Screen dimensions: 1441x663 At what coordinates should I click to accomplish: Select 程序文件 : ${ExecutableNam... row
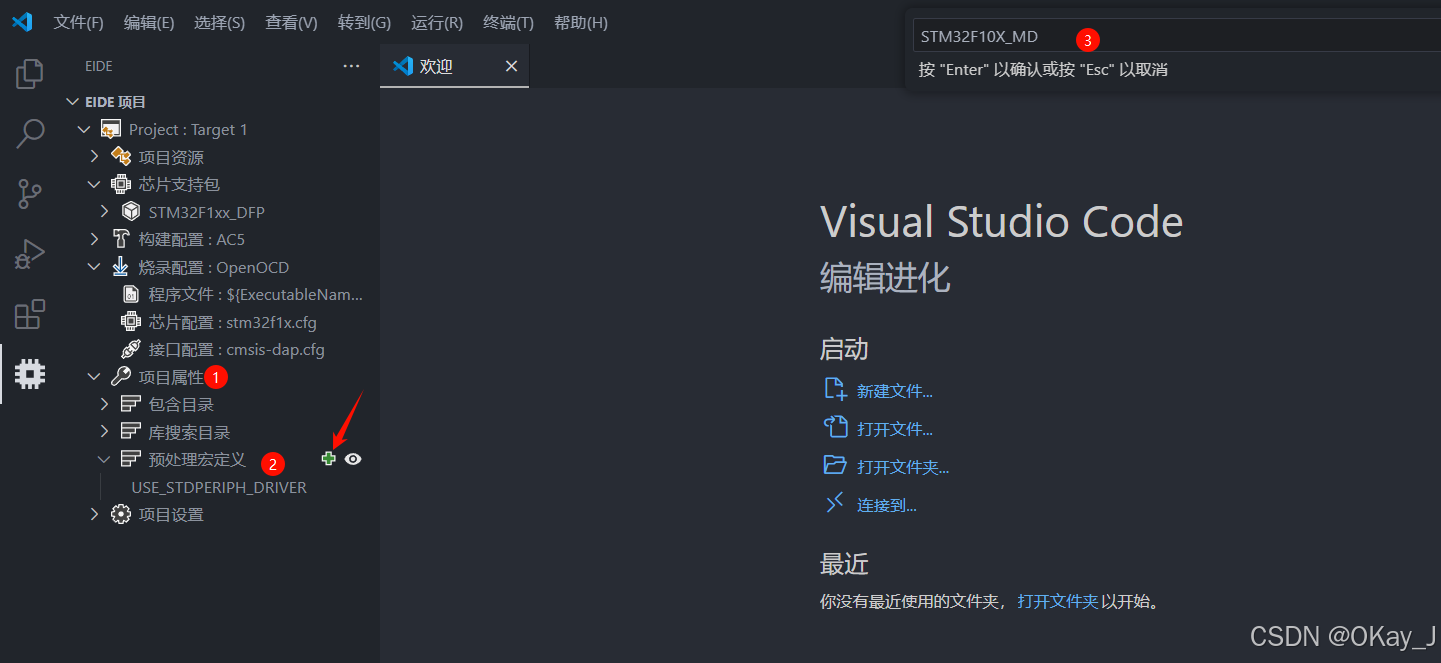coord(256,294)
